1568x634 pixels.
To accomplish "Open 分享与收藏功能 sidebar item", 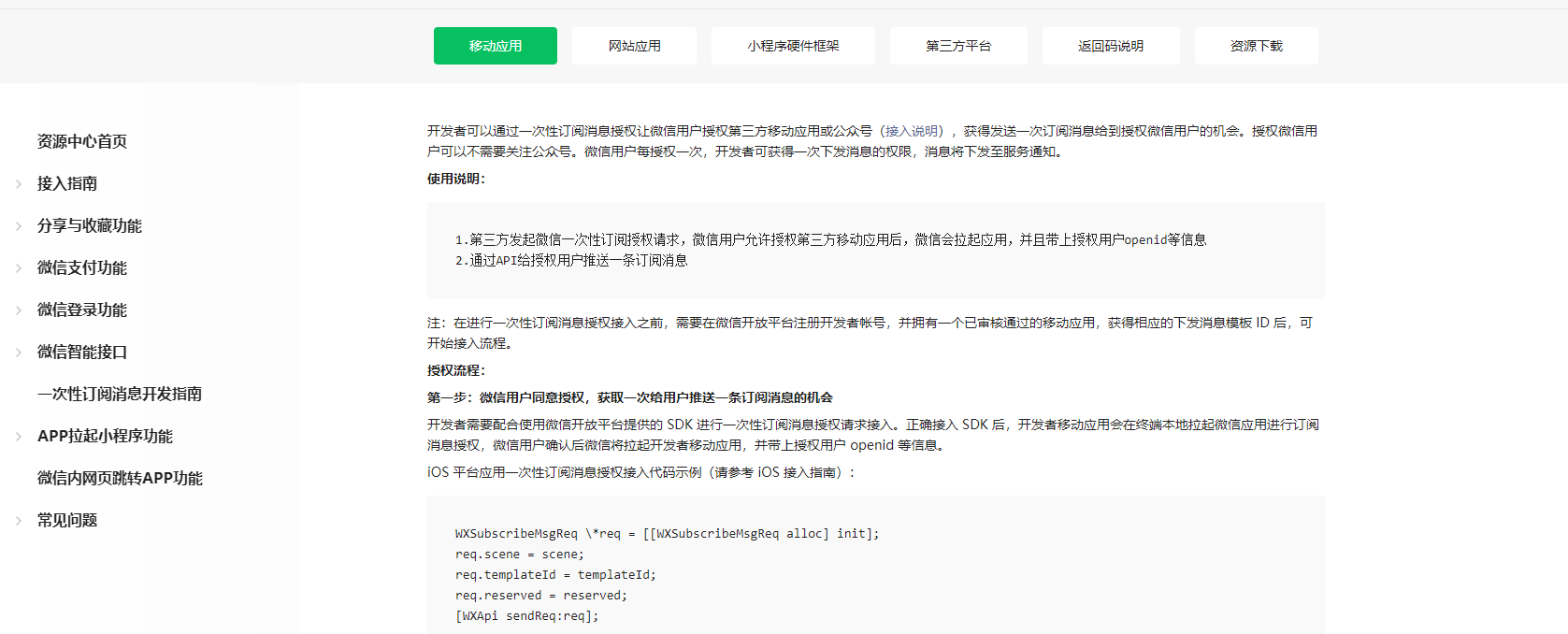I will tap(90, 225).
